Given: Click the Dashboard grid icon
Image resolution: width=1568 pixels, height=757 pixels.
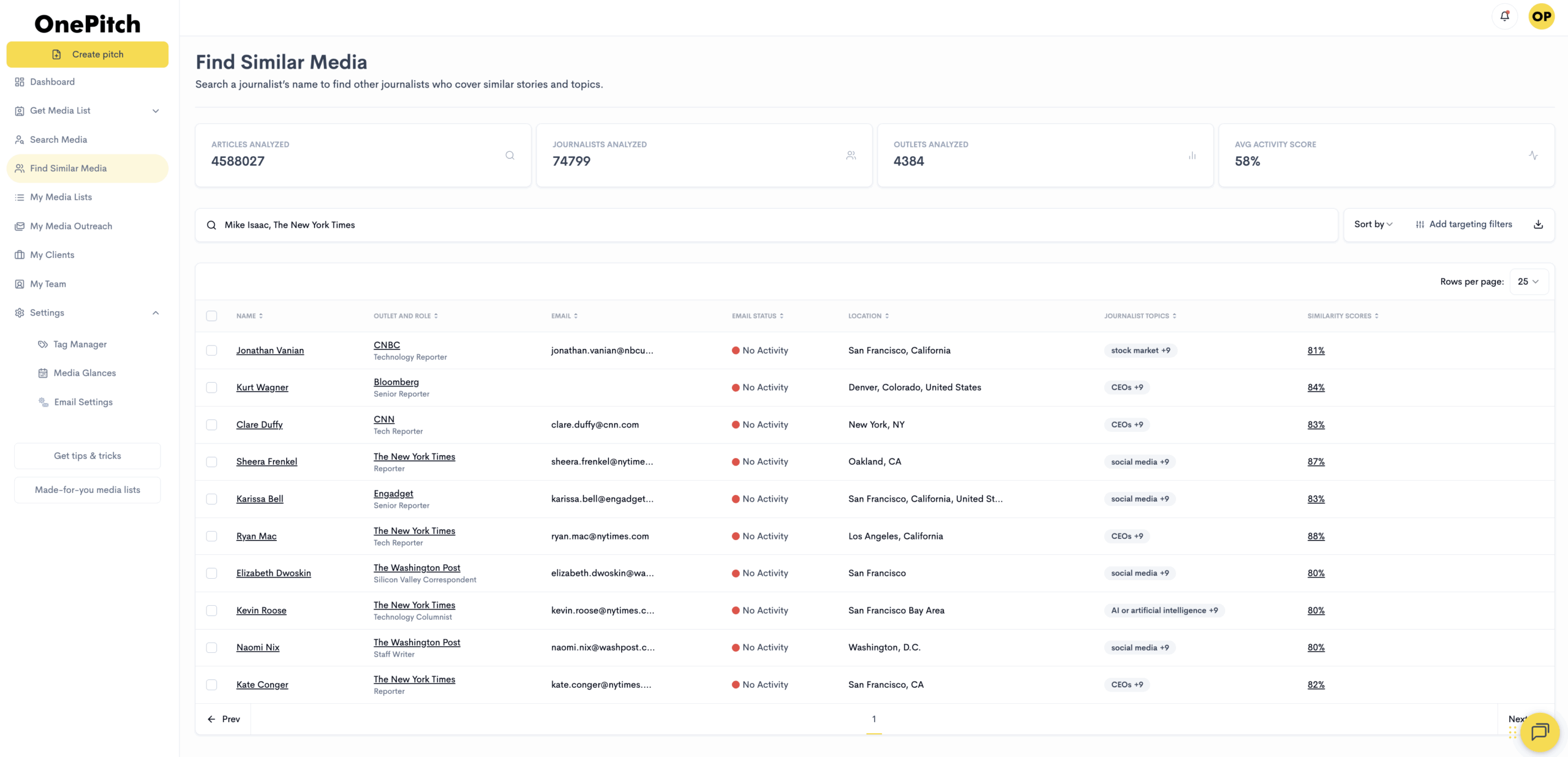Looking at the screenshot, I should [20, 82].
